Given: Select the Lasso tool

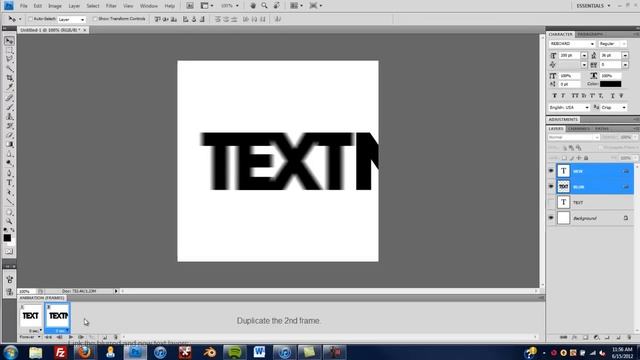Looking at the screenshot, I should pos(9,59).
